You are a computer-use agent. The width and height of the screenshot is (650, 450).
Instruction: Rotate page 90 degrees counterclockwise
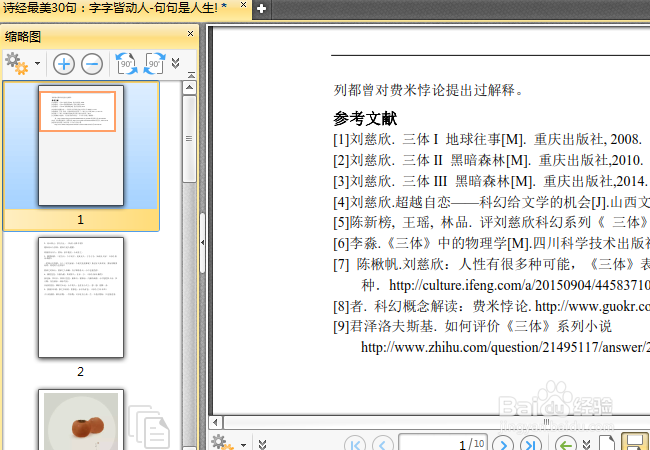126,64
